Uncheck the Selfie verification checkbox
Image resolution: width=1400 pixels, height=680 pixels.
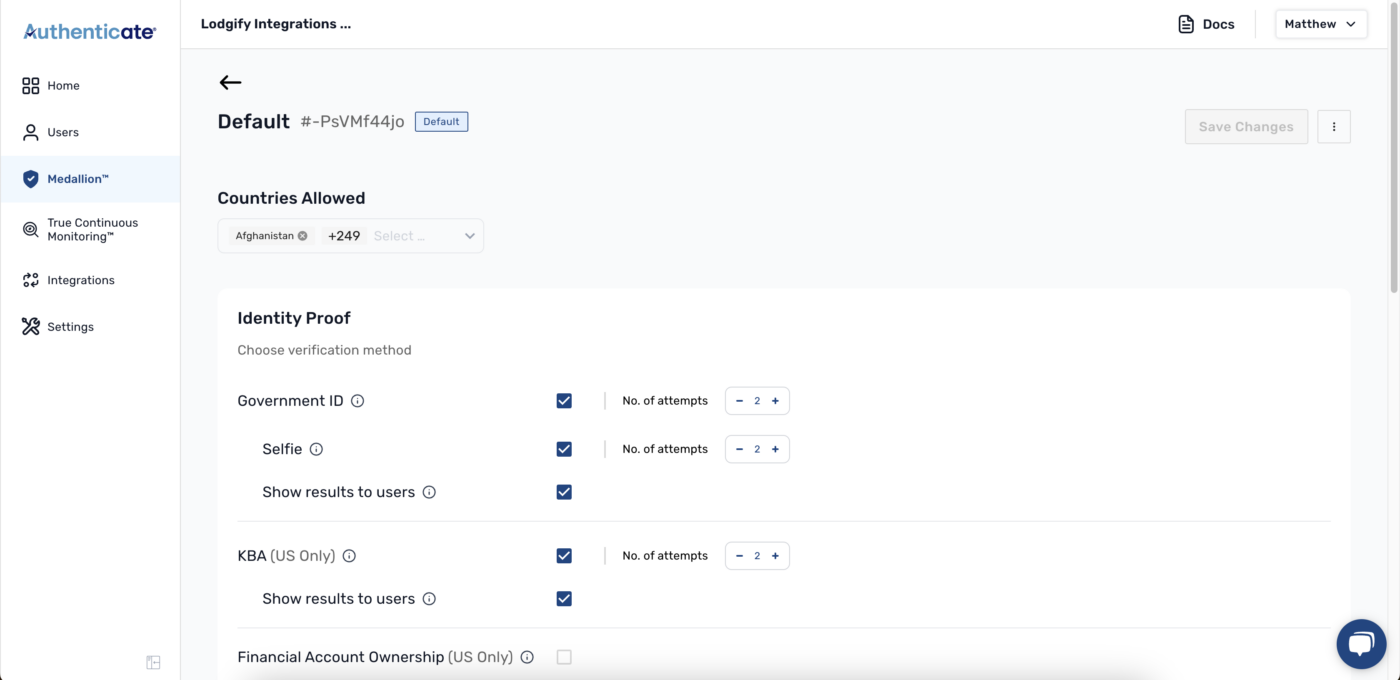tap(564, 448)
